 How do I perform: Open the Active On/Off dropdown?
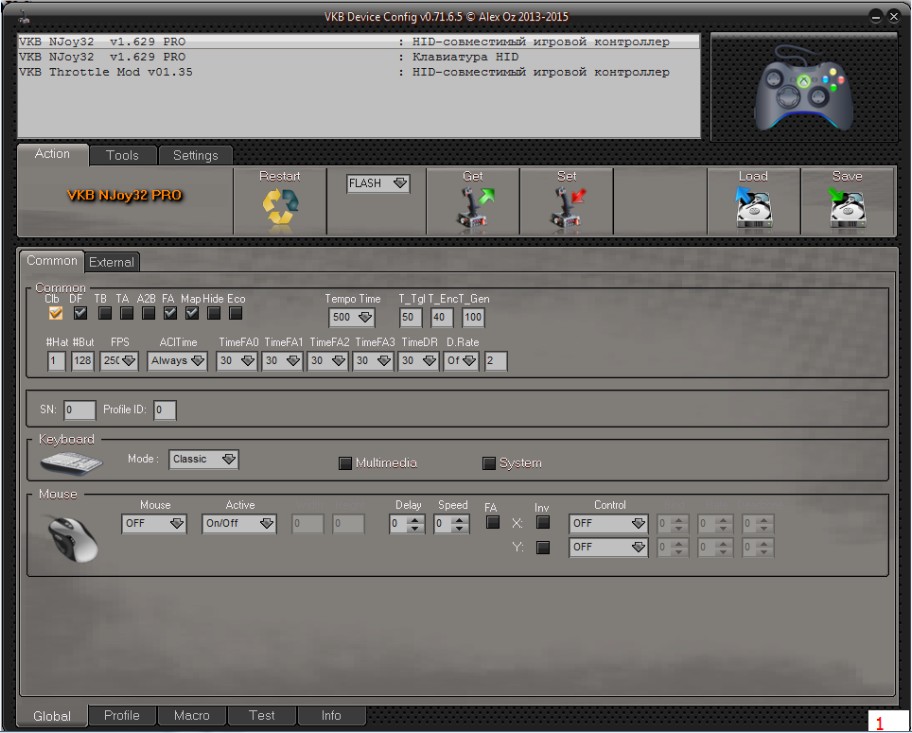tap(239, 524)
